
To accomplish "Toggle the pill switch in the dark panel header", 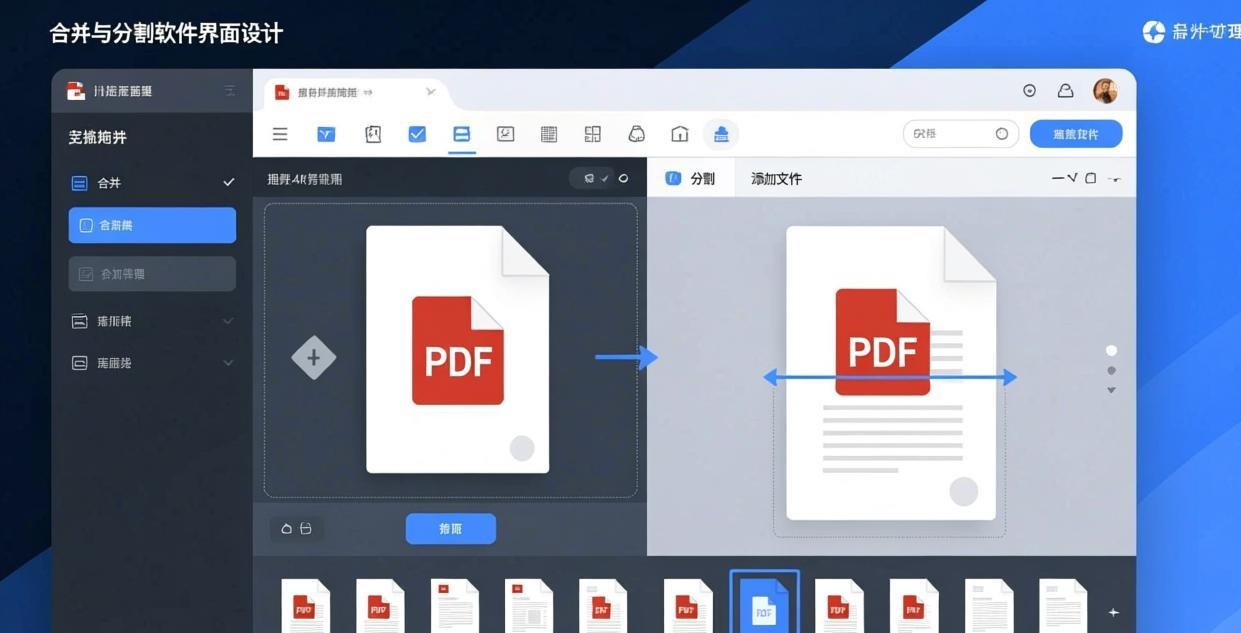I will 592,178.
